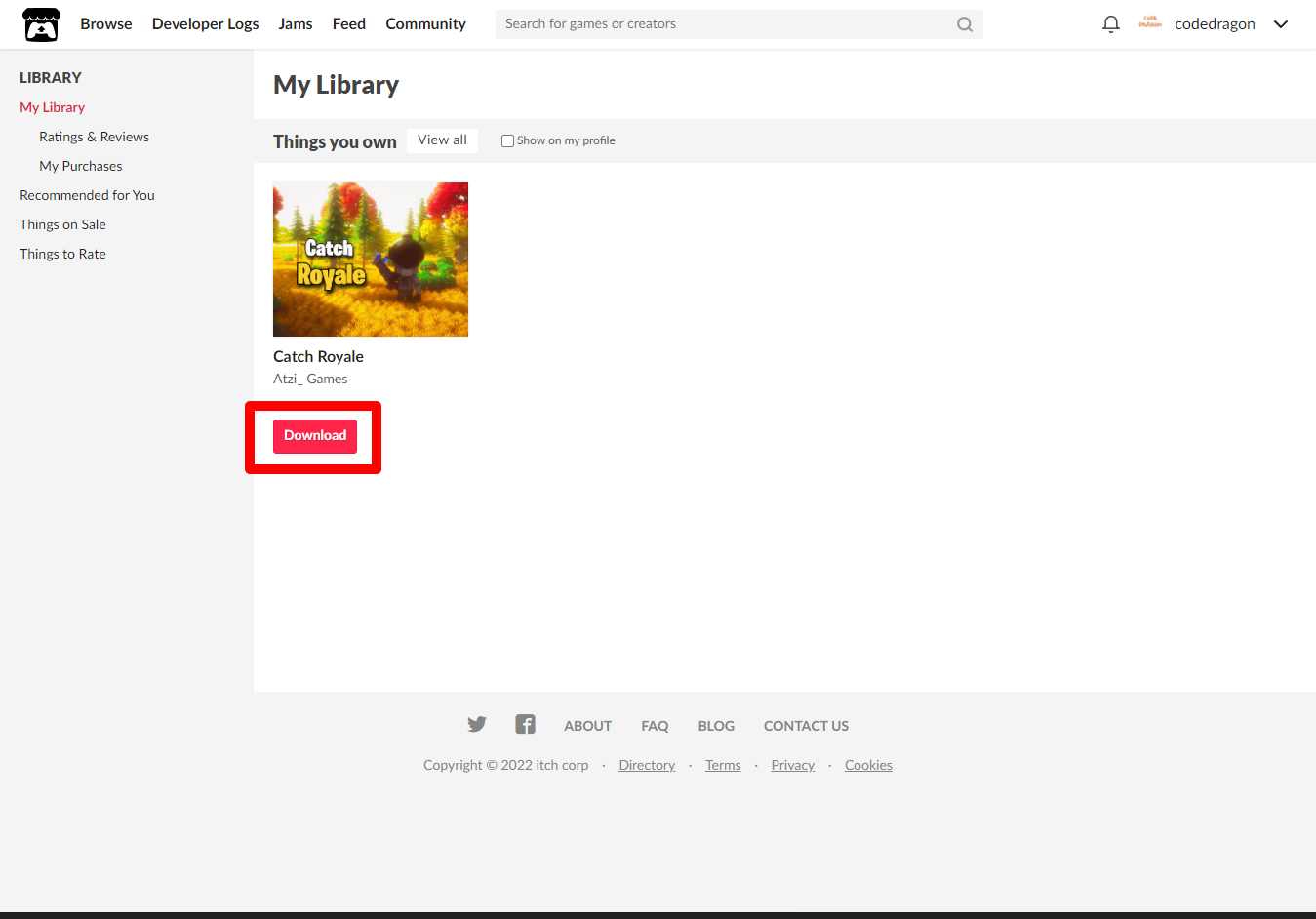Download Catch Royale
Image resolution: width=1316 pixels, height=919 pixels.
[x=315, y=436]
